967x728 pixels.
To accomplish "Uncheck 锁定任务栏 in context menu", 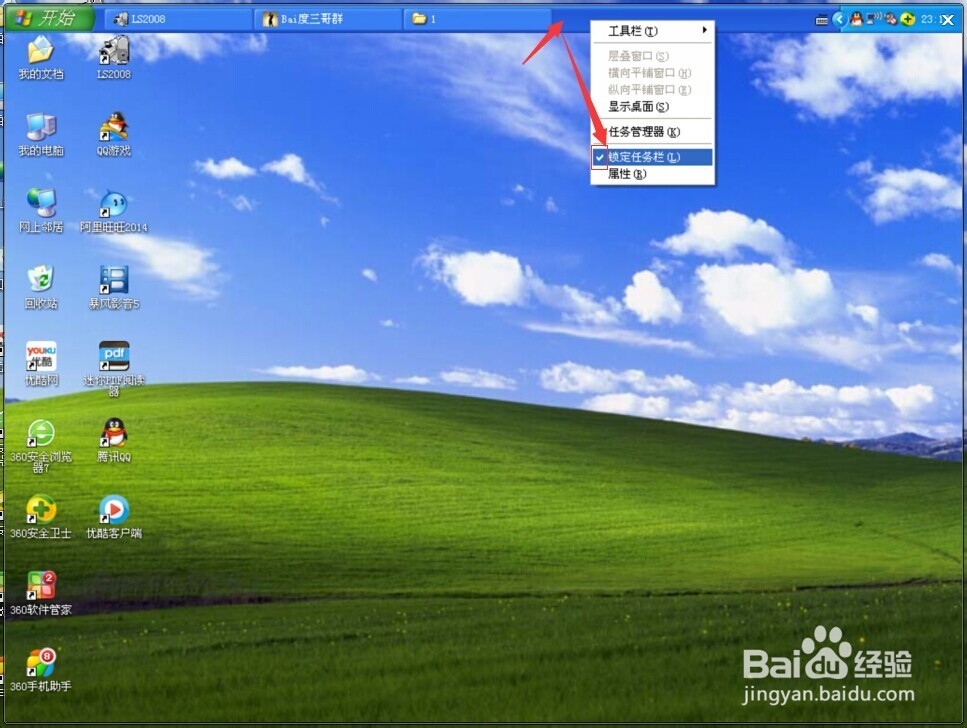I will pyautogui.click(x=652, y=157).
